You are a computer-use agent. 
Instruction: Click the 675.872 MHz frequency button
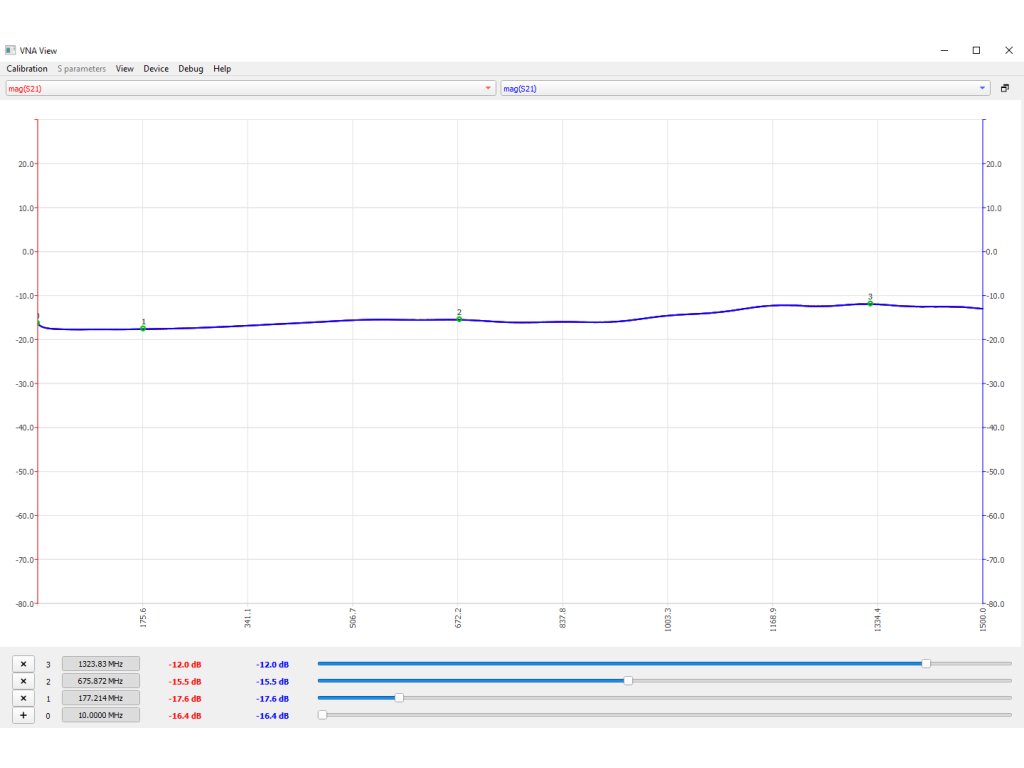(x=101, y=681)
